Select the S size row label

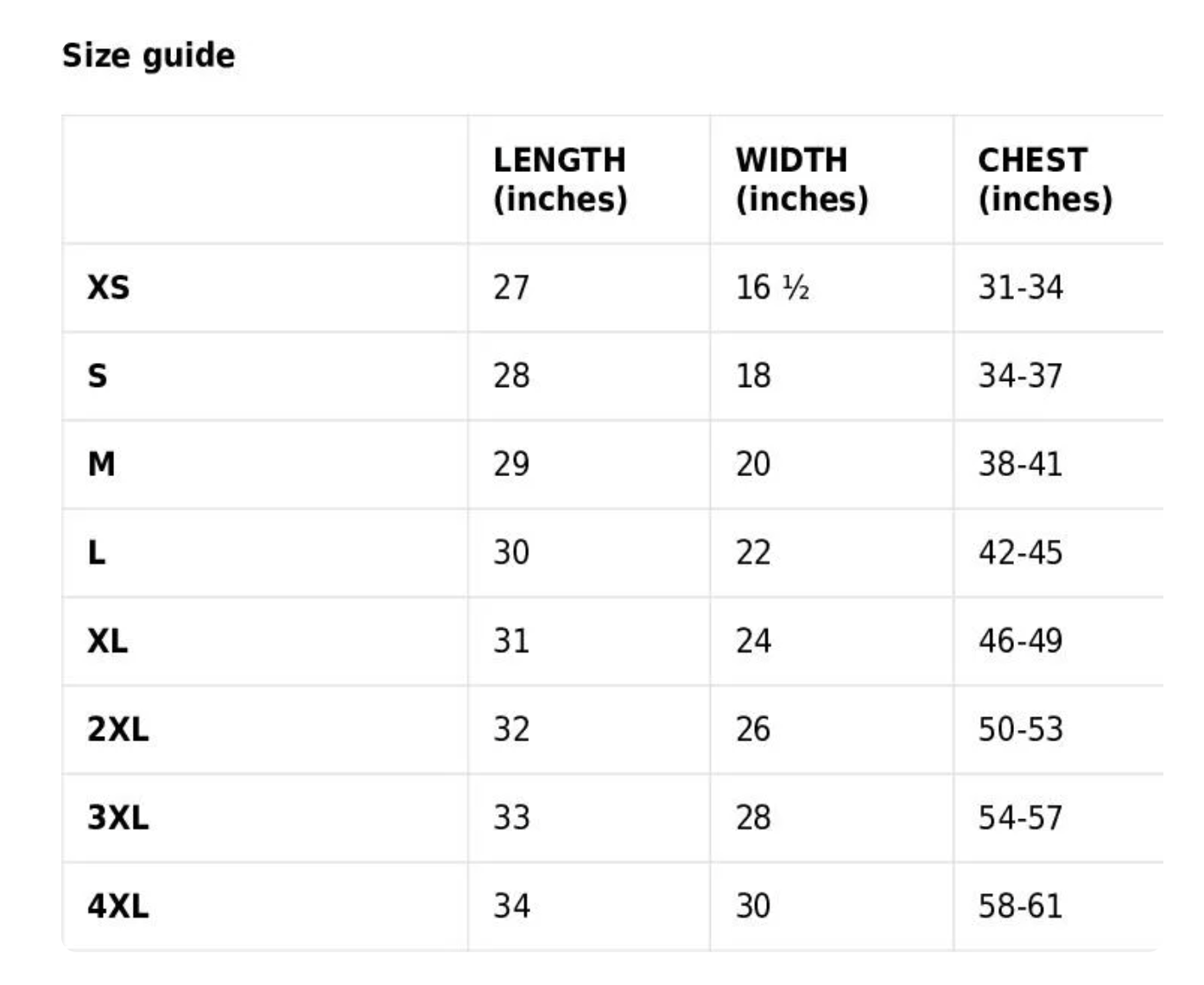[x=98, y=376]
